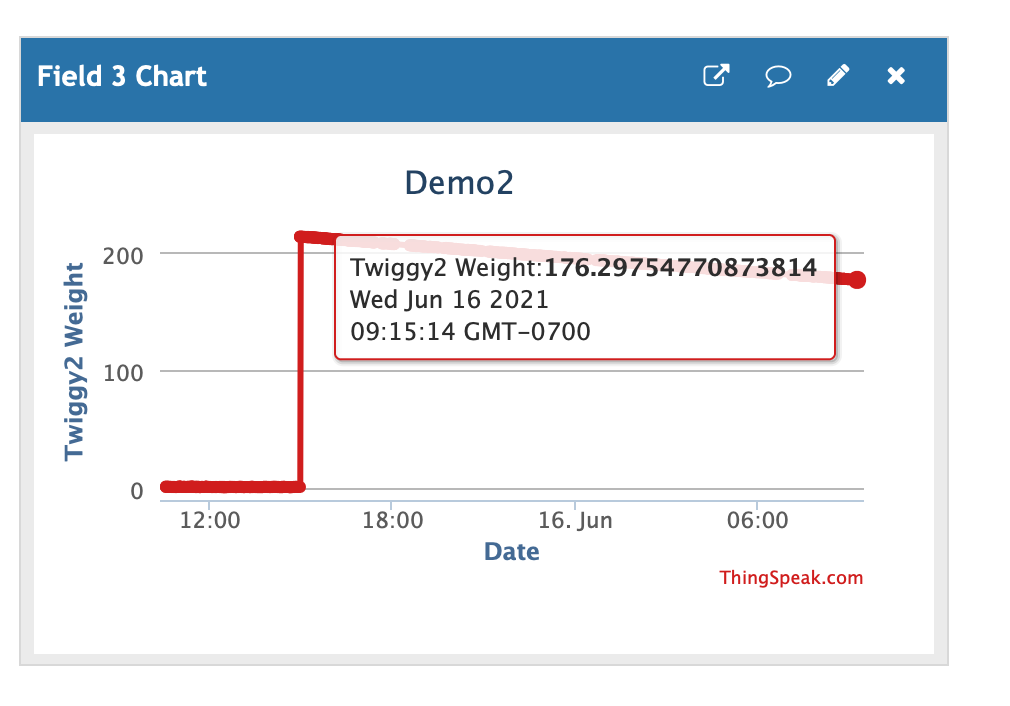This screenshot has width=1010, height=706.
Task: Click the peak data point after the jump
Action: tap(301, 237)
